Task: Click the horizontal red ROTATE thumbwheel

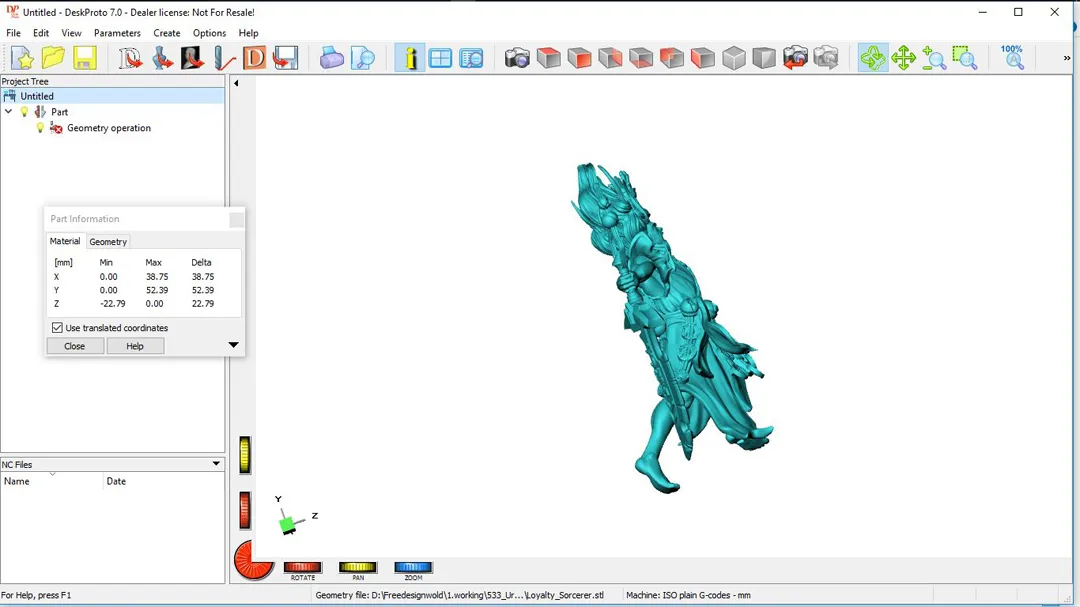Action: click(x=302, y=567)
